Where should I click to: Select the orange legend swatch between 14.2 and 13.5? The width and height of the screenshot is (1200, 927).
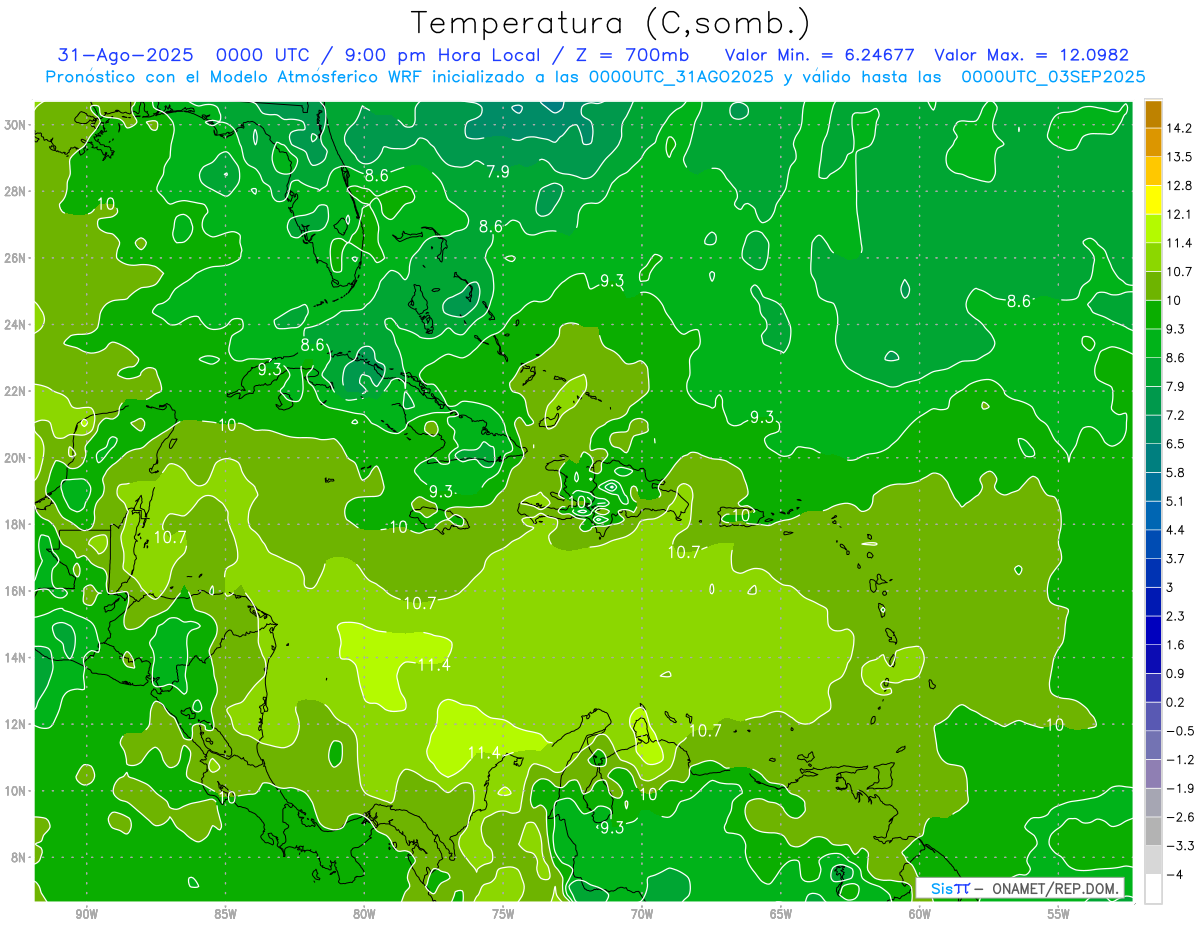tap(1153, 143)
